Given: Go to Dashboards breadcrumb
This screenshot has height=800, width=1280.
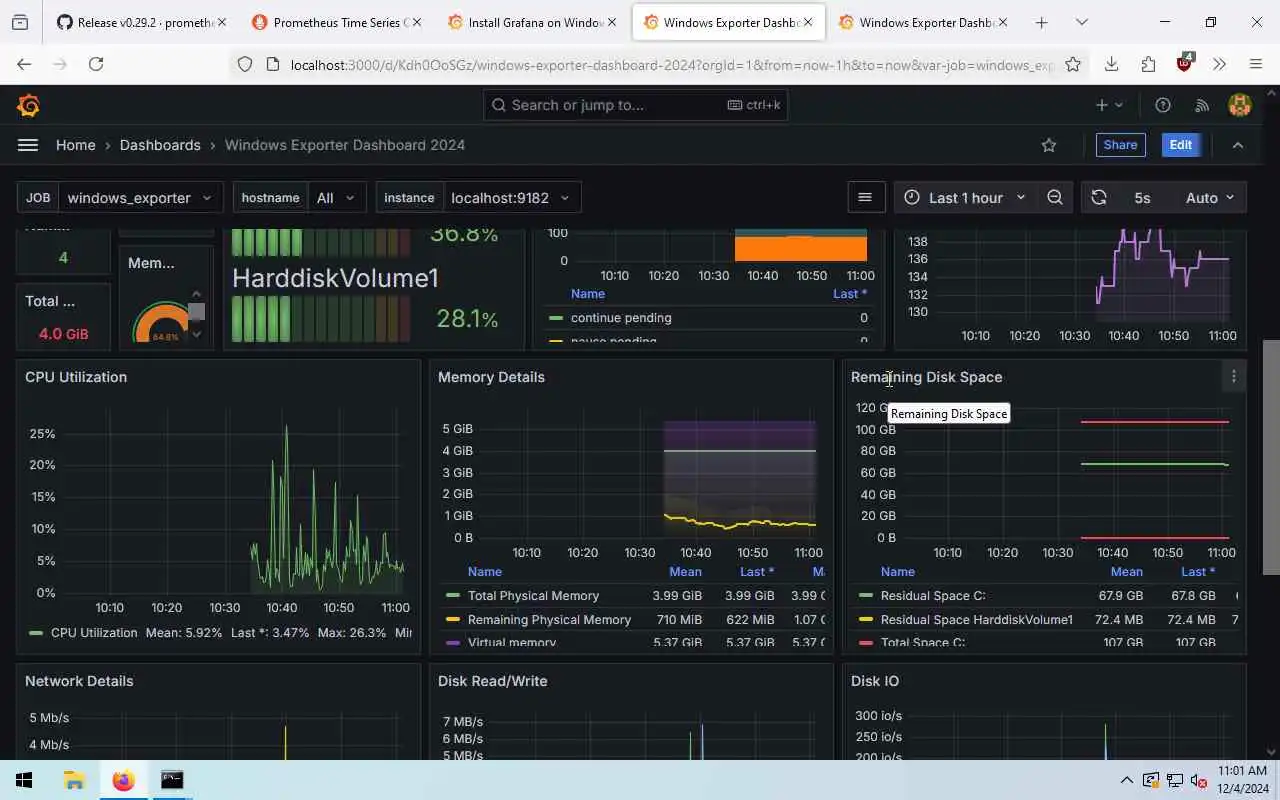Looking at the screenshot, I should pos(160,145).
